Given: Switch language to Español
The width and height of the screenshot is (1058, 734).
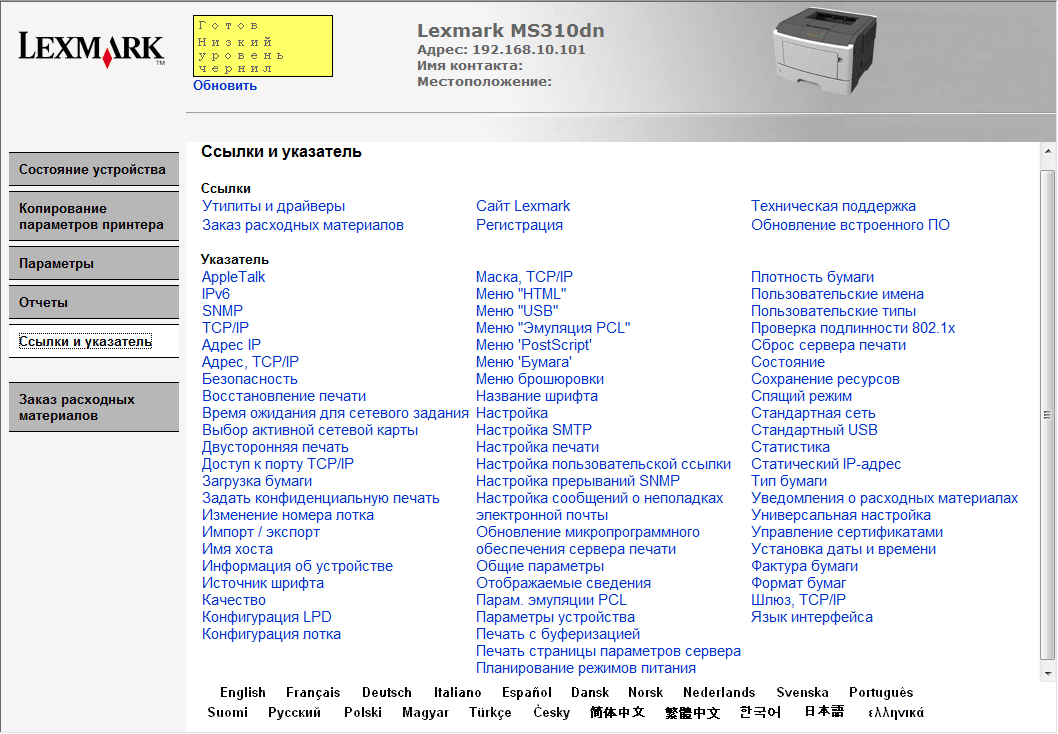Looking at the screenshot, I should pos(527,692).
